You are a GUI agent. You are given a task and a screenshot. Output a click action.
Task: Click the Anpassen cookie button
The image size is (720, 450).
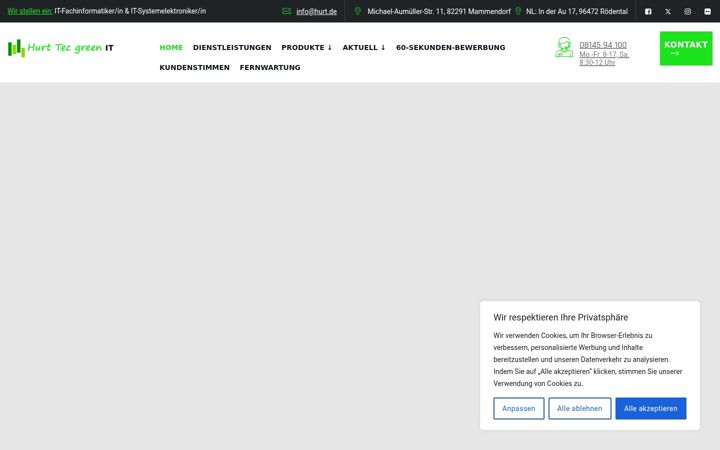(518, 408)
